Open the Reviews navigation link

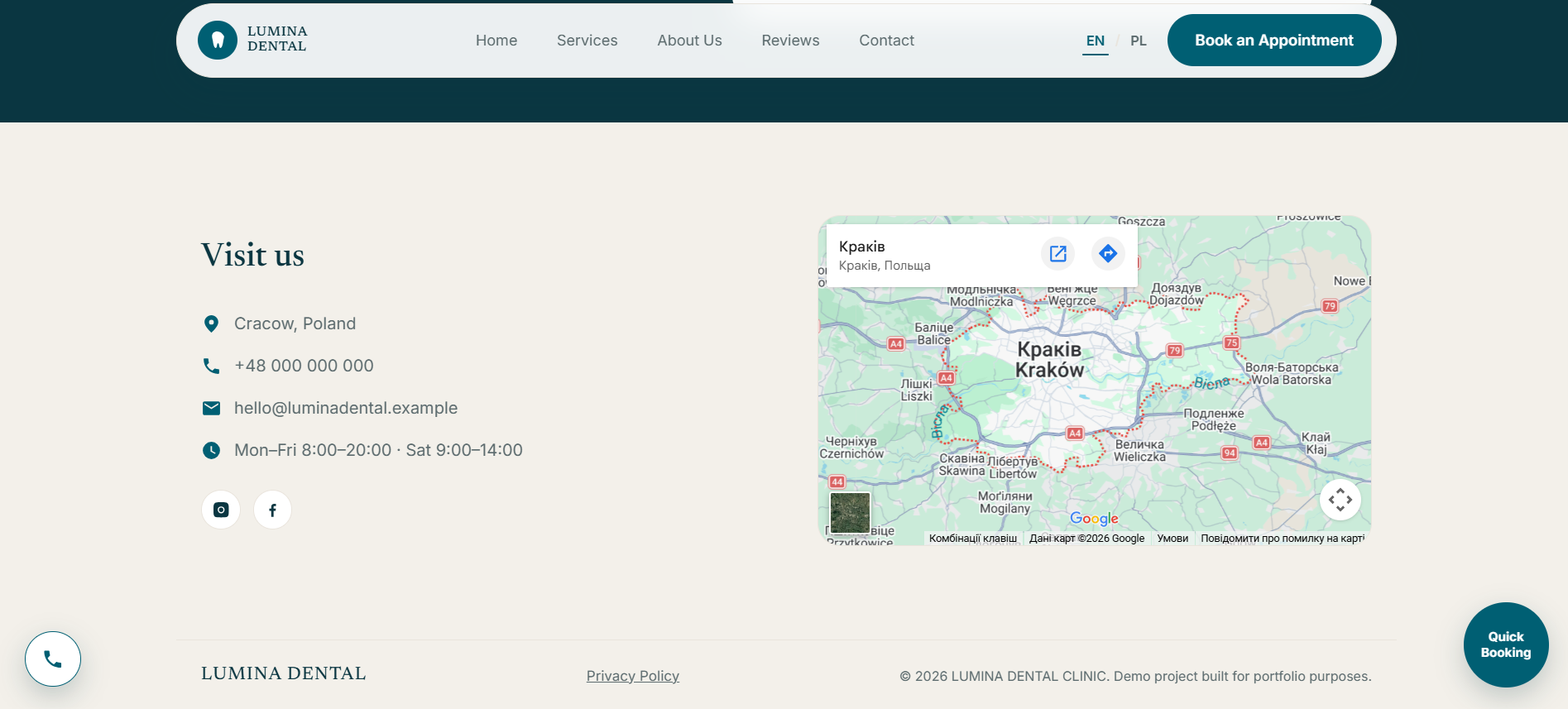tap(791, 41)
